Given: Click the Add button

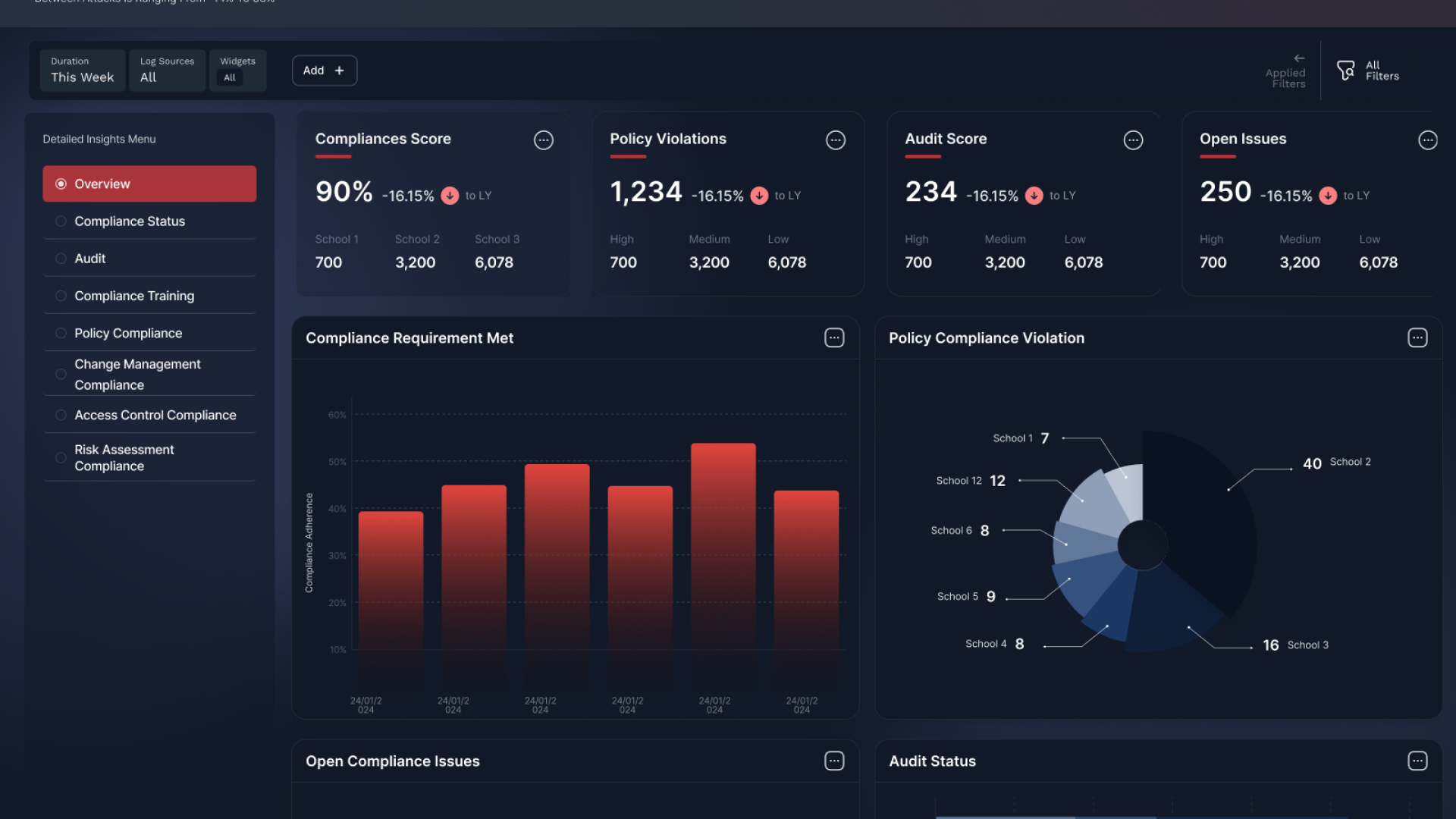Looking at the screenshot, I should click(x=324, y=71).
